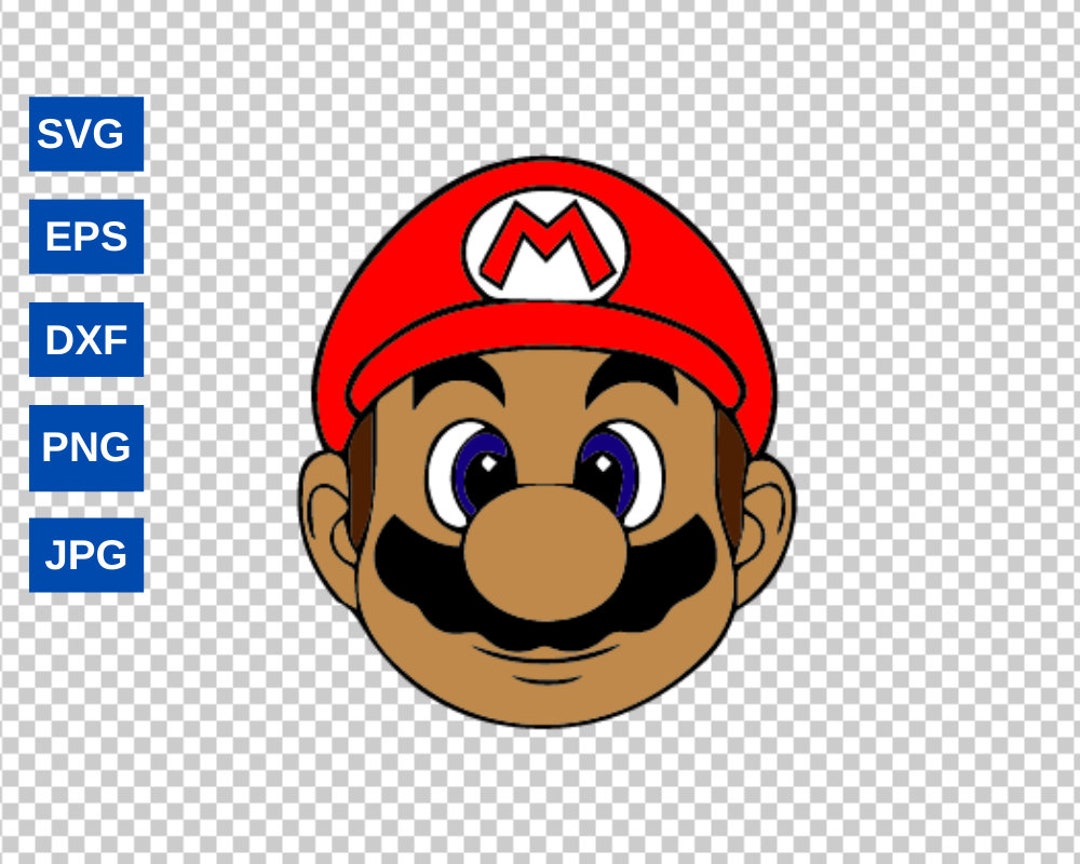Image resolution: width=1080 pixels, height=864 pixels.
Task: Click the DXF format badge
Action: (86, 341)
